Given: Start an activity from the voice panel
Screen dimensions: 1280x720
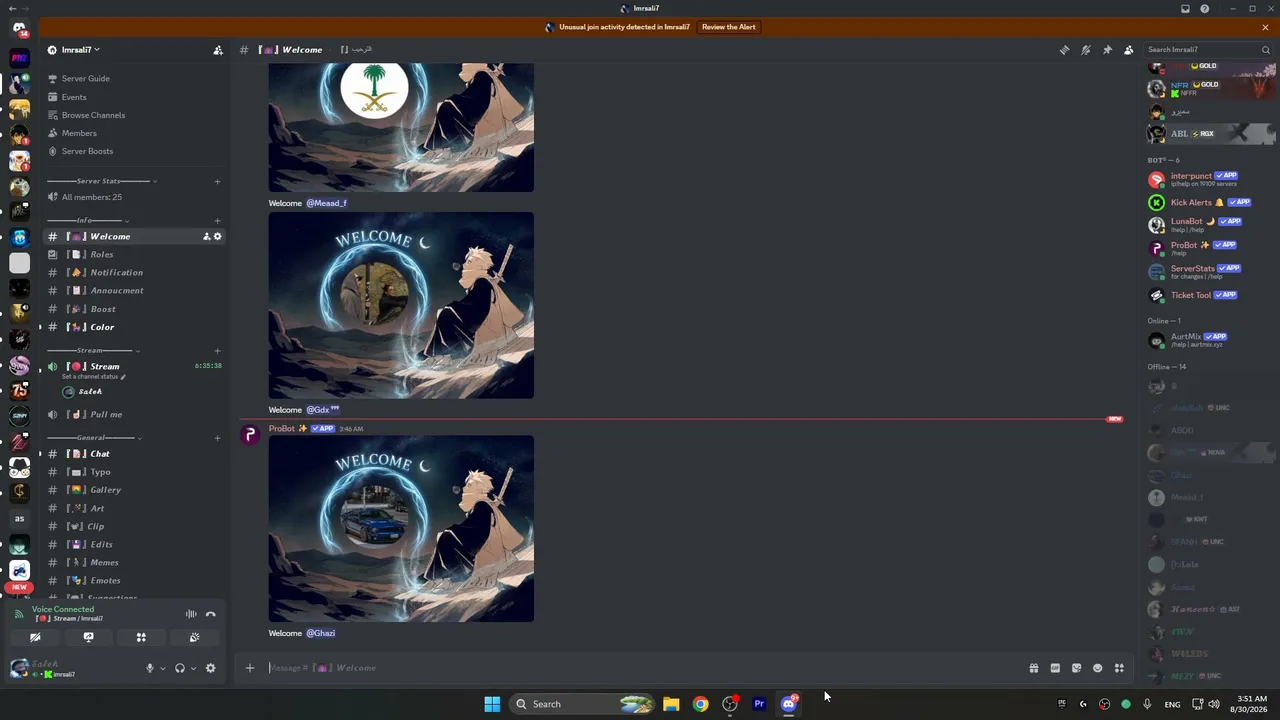Looking at the screenshot, I should 141,637.
